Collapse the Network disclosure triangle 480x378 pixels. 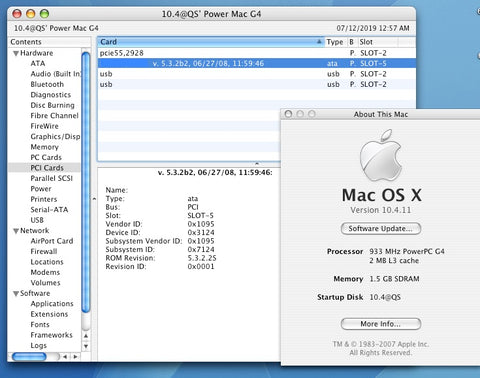(x=16, y=231)
